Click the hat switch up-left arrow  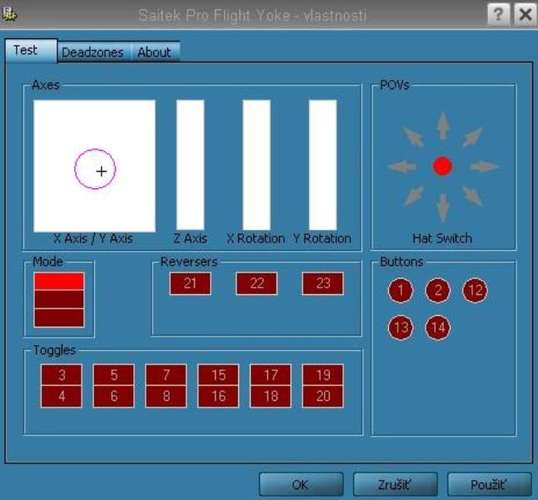413,137
